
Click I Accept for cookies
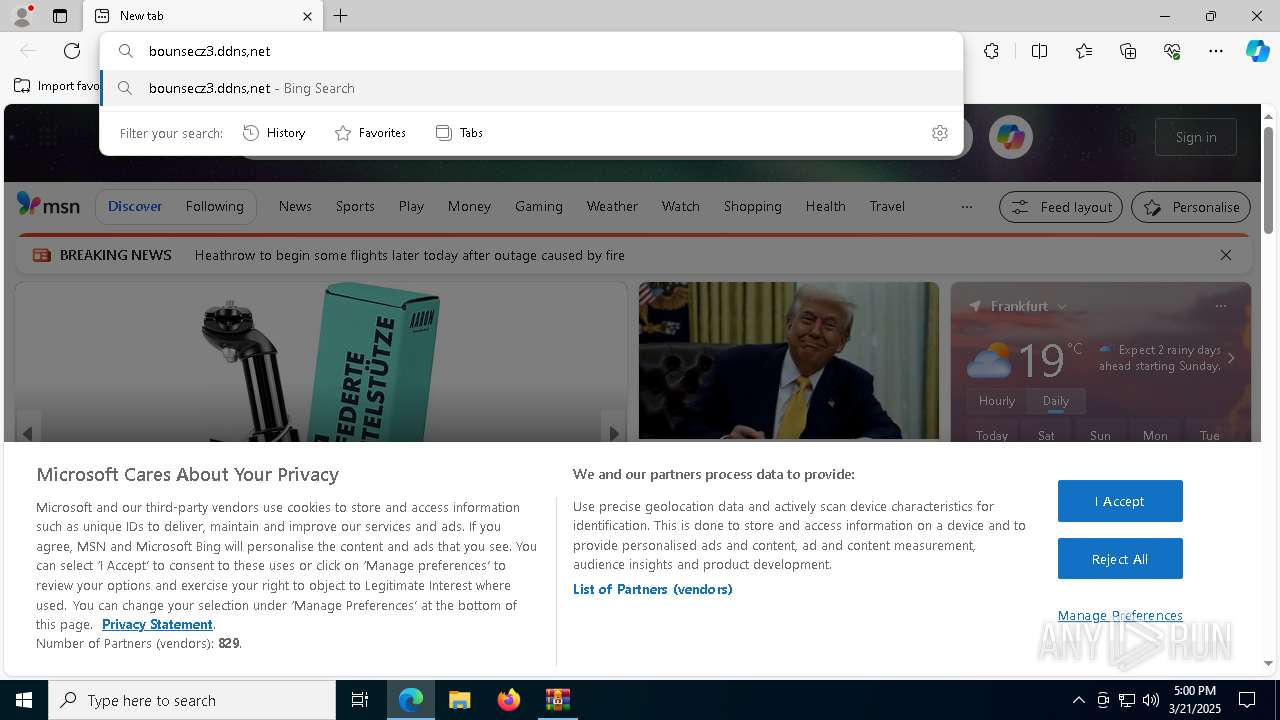(x=1120, y=501)
